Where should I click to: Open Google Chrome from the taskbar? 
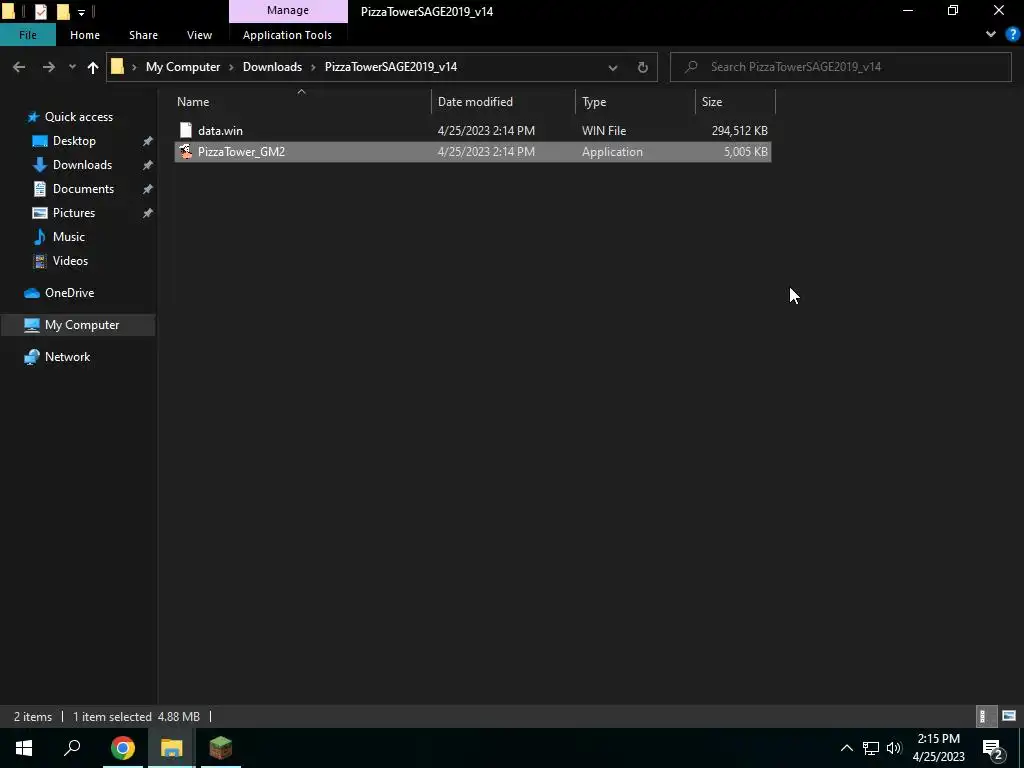click(x=123, y=748)
